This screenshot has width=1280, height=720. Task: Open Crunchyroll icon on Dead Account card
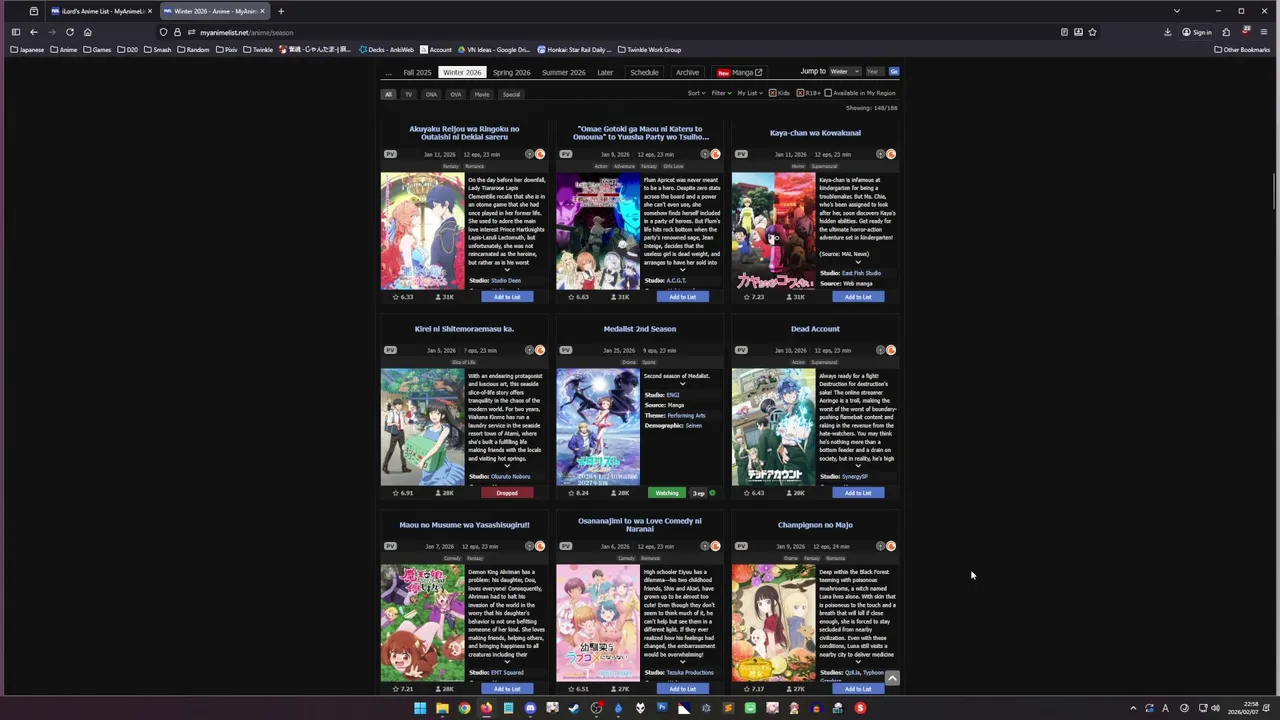pyautogui.click(x=891, y=350)
